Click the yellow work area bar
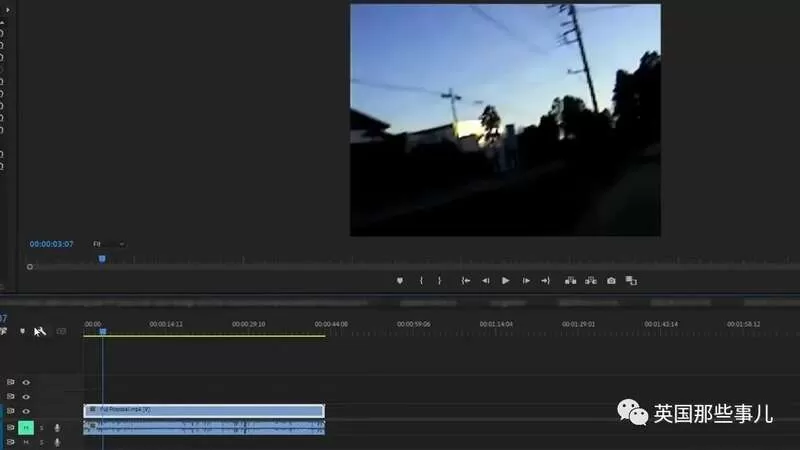Screen dimensions: 800x450 (x=204, y=336)
